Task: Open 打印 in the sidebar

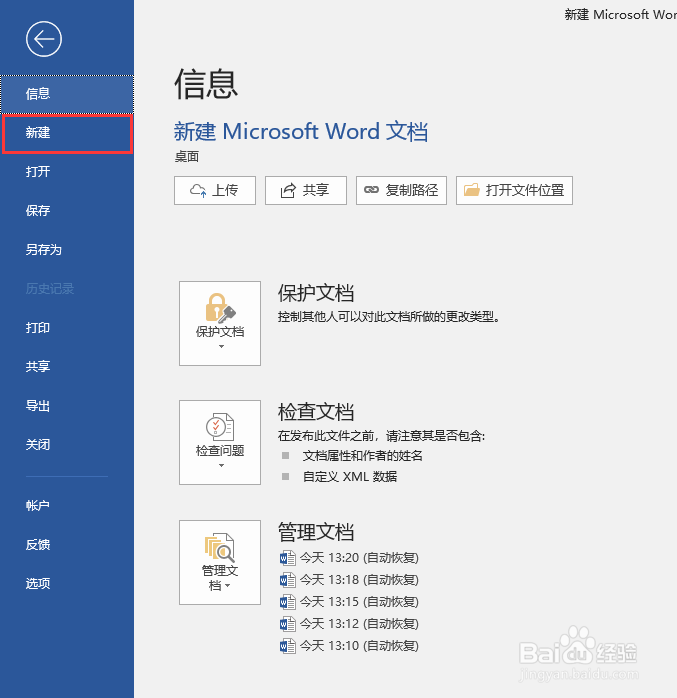Action: (x=67, y=328)
